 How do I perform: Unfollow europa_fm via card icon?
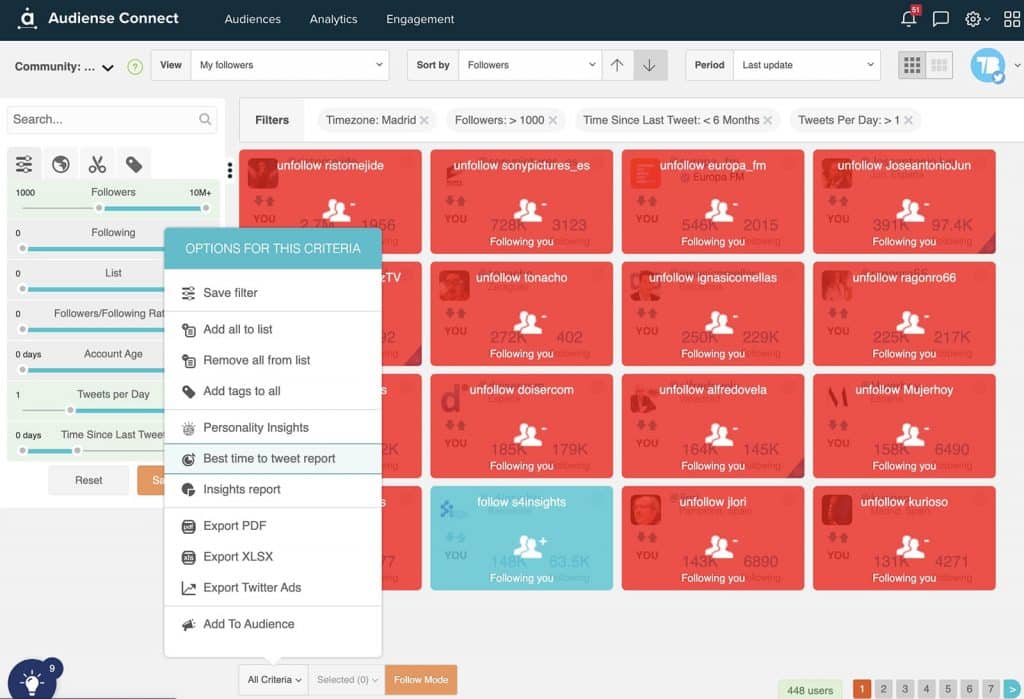coord(721,210)
